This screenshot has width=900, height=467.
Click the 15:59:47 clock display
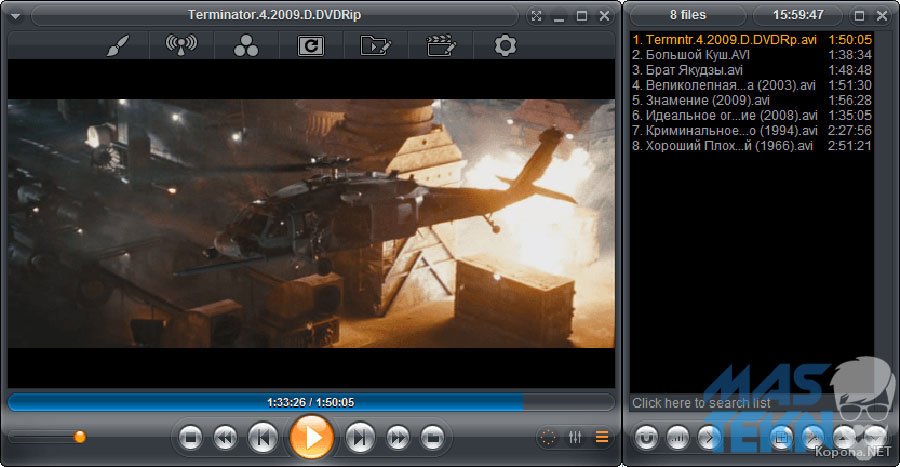(x=798, y=15)
